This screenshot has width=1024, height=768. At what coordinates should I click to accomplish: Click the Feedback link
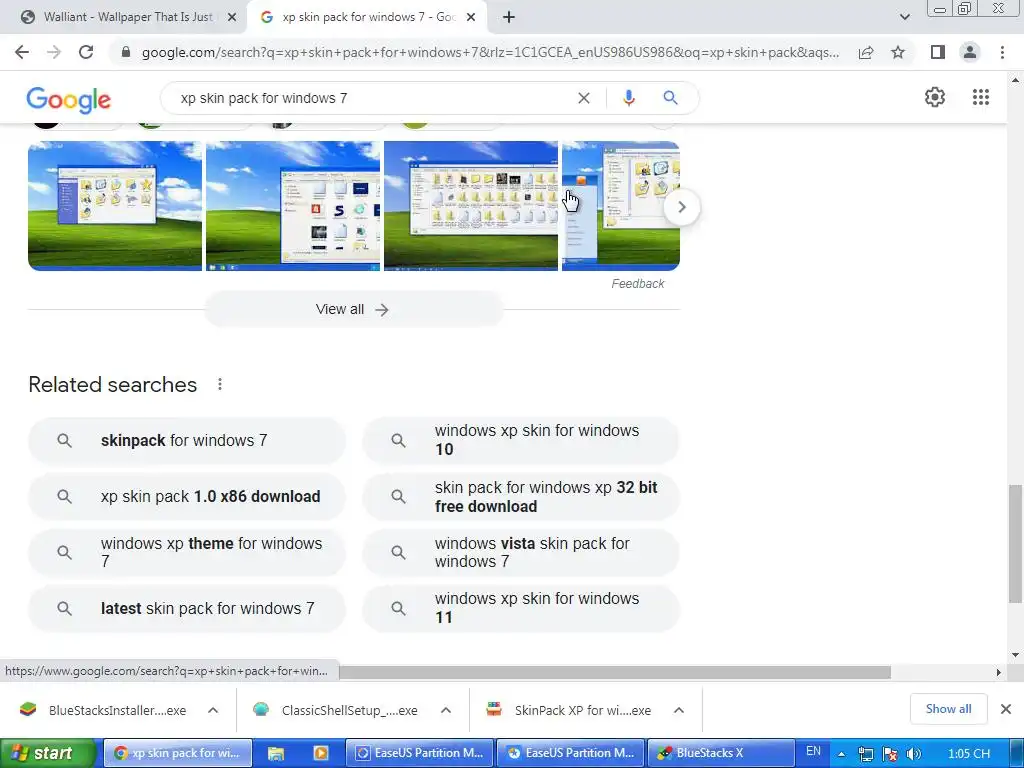[637, 283]
